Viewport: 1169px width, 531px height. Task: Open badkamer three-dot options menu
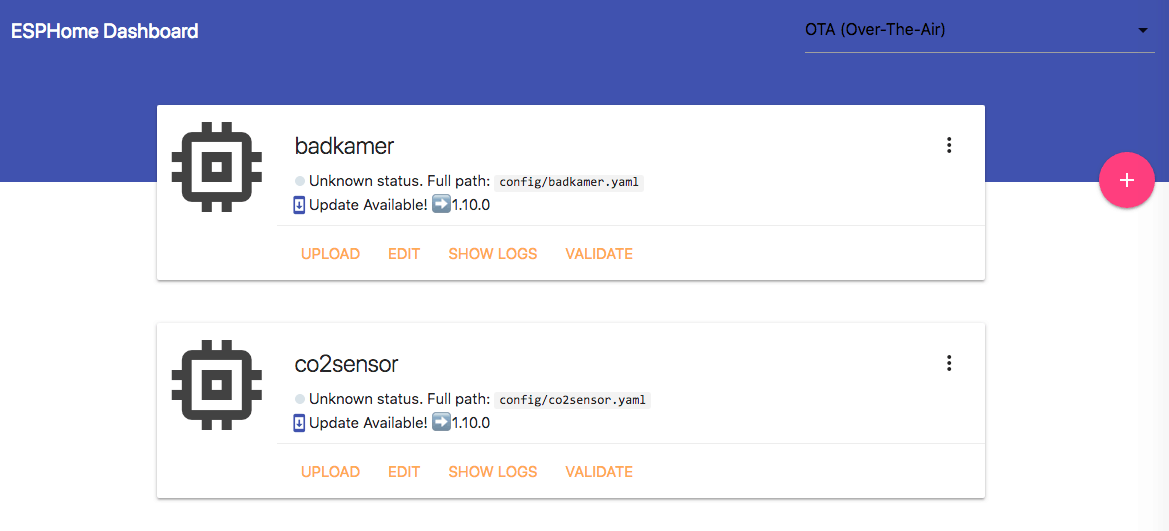point(949,146)
